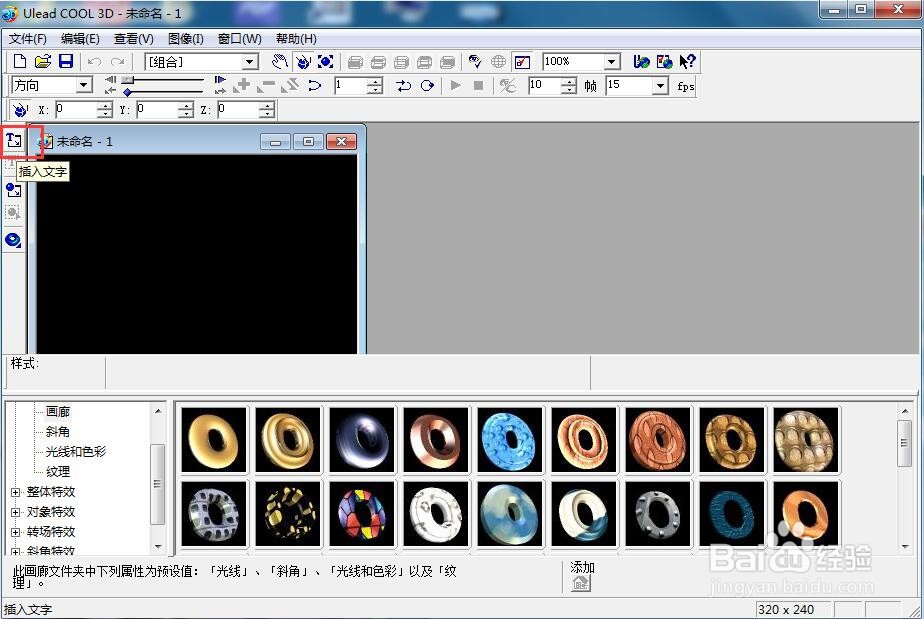Click the Insert Geometric object sphere icon
Screen dimensions: 924x619
[13, 240]
